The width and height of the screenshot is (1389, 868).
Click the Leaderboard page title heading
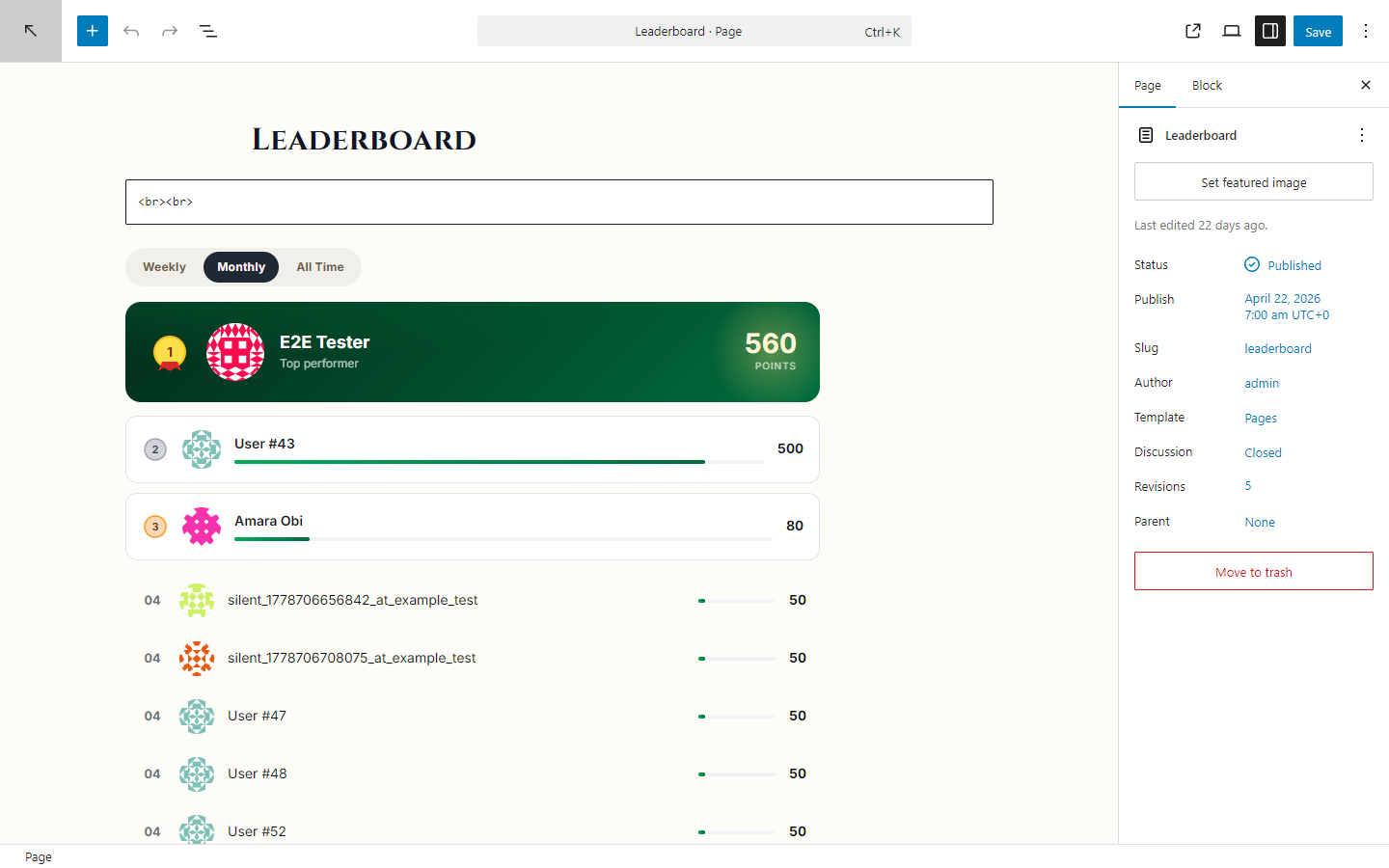(365, 140)
